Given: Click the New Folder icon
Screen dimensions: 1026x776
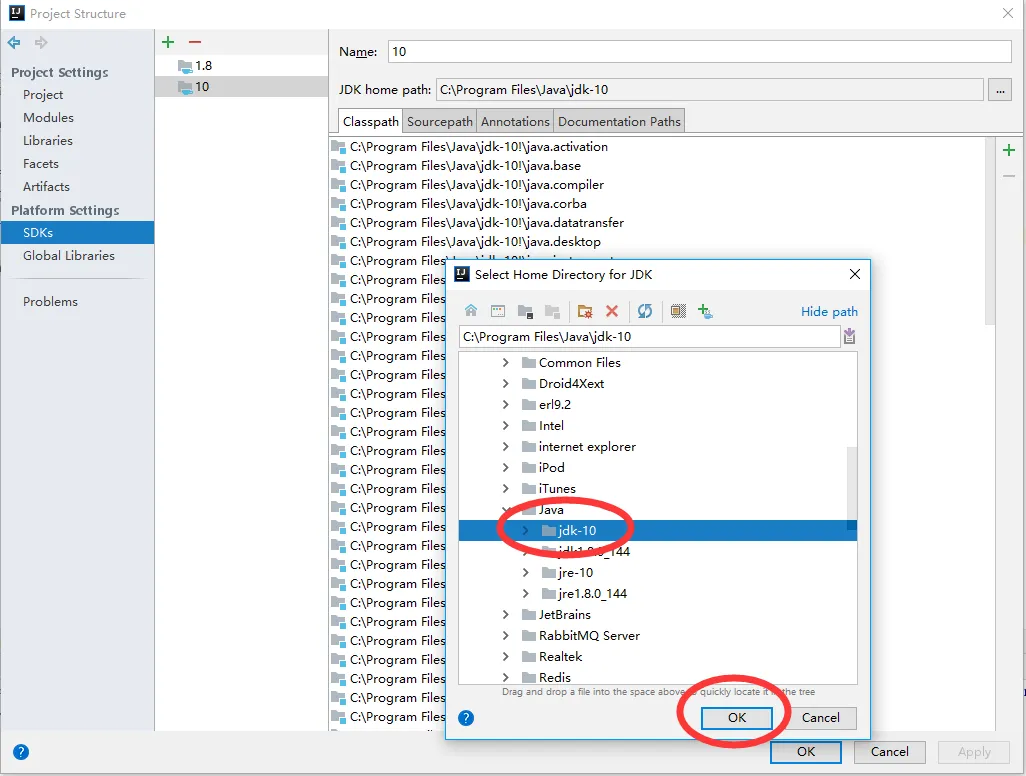Looking at the screenshot, I should [x=585, y=311].
